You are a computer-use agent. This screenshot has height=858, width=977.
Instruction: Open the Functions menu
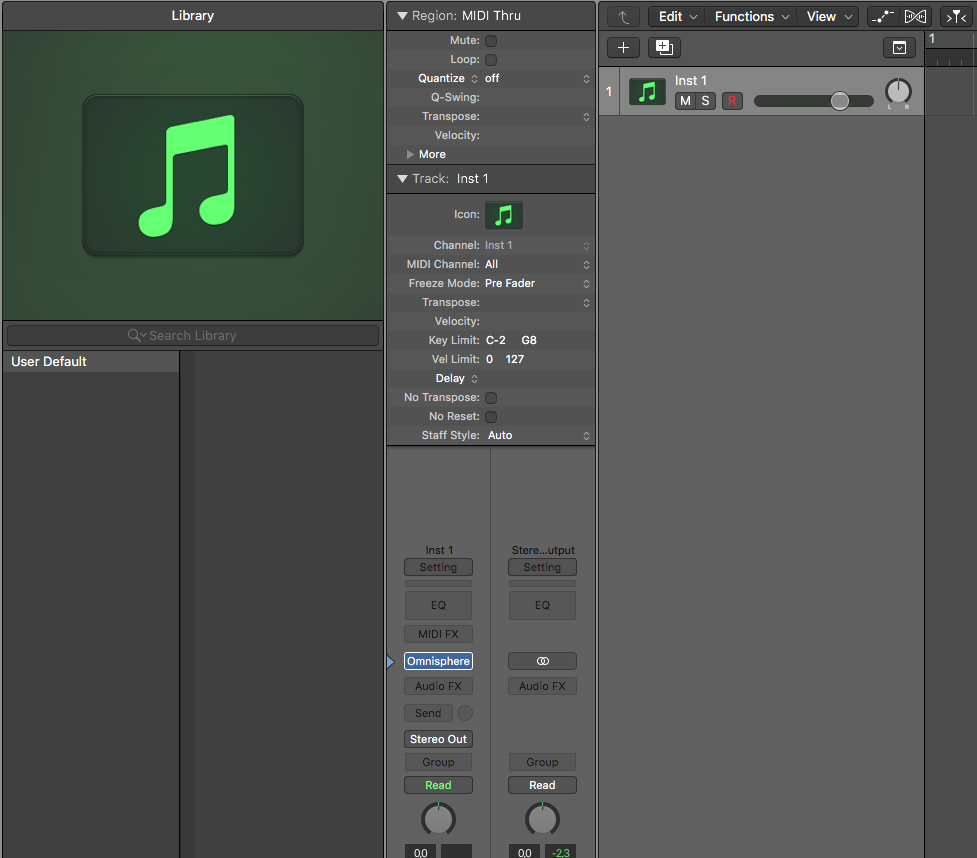coord(751,17)
